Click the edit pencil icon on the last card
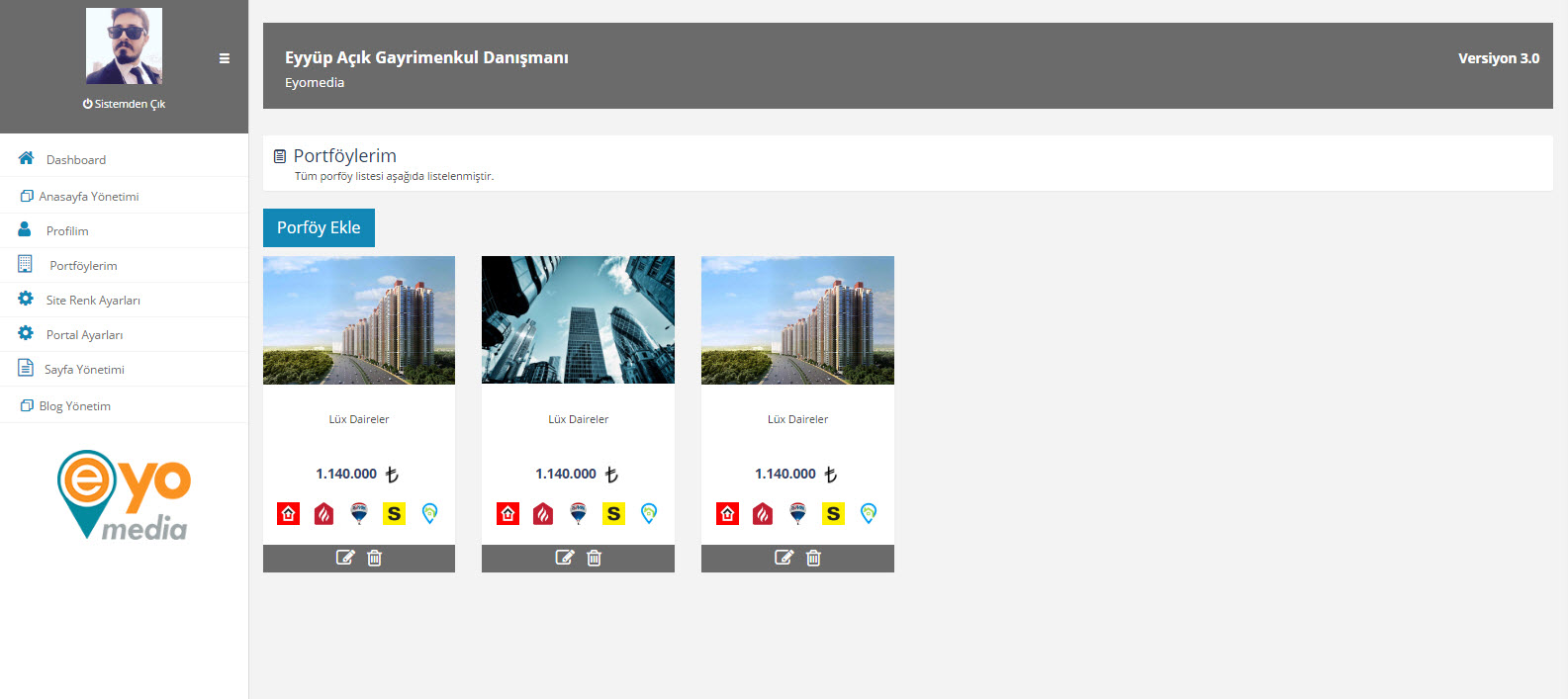 pos(784,558)
